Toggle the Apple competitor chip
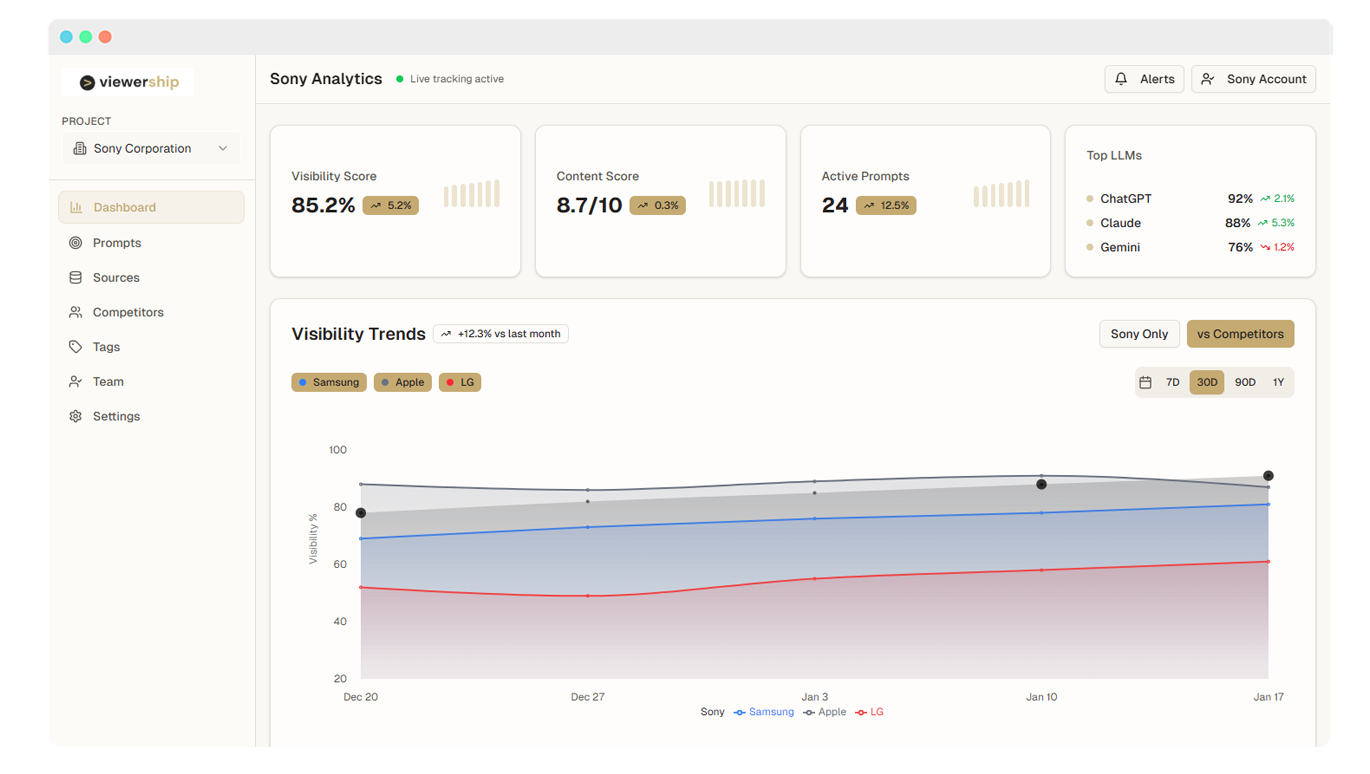1370x774 pixels. [x=403, y=382]
